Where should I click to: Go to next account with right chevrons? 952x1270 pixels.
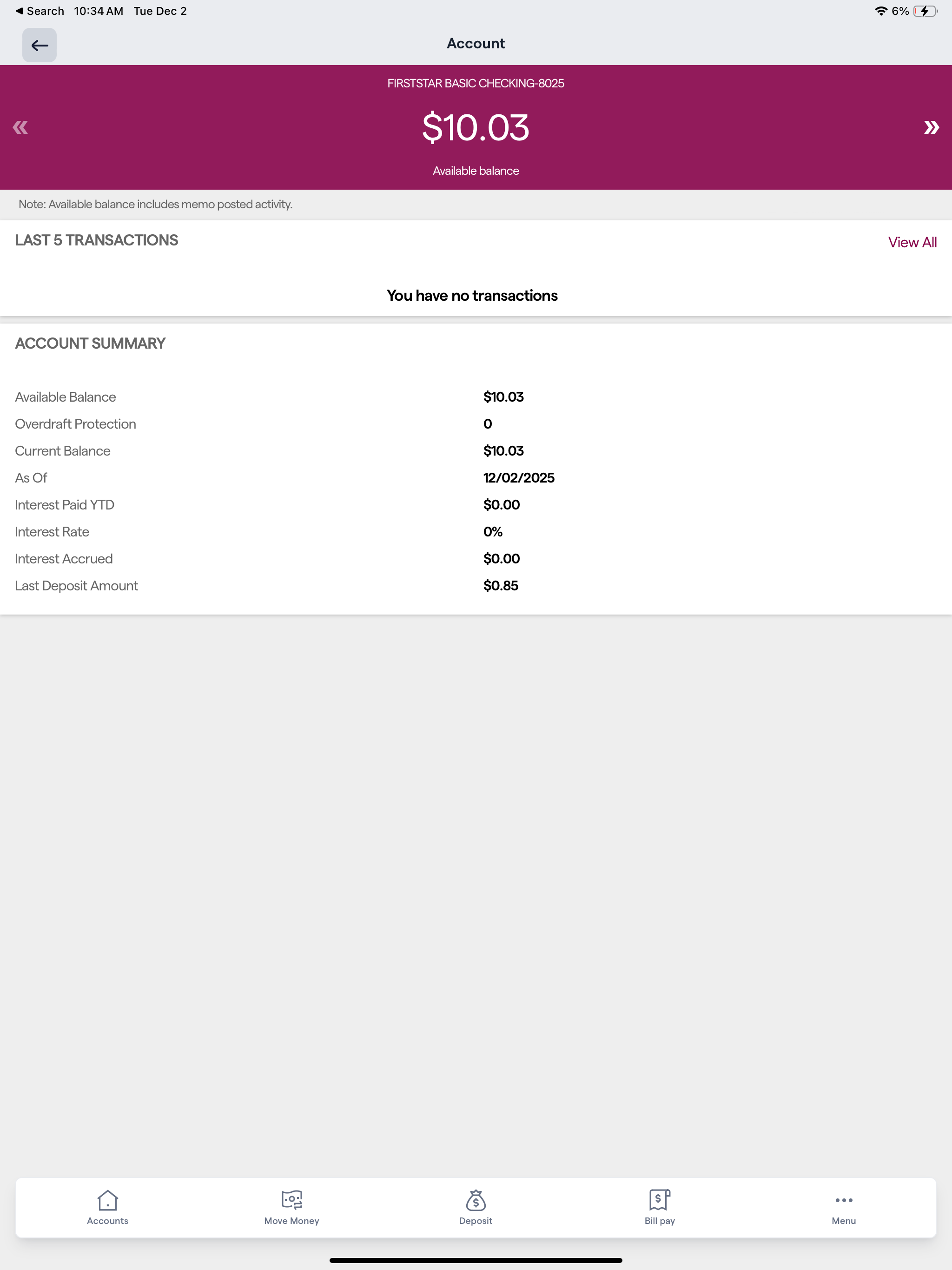[x=931, y=127]
